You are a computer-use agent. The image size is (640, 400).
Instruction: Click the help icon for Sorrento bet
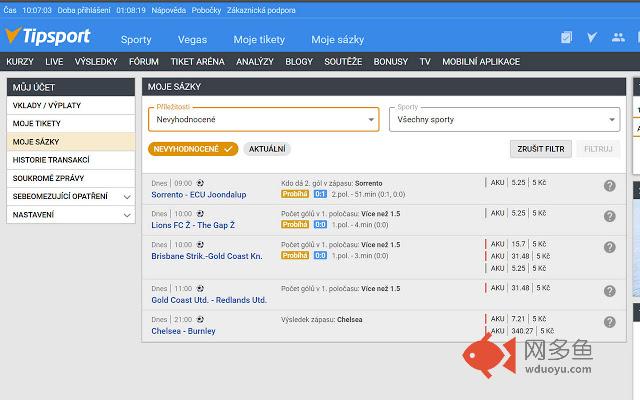coord(609,186)
